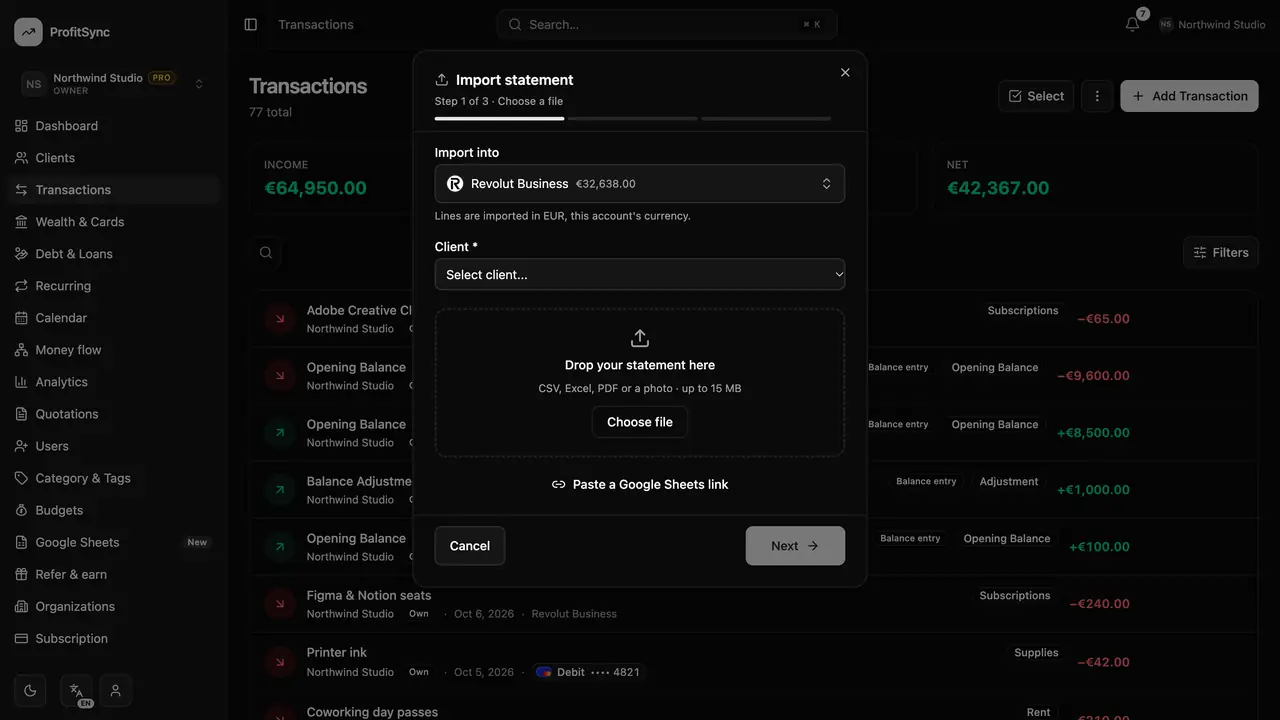Expand the Northwind Studio organization switcher

coord(113,84)
